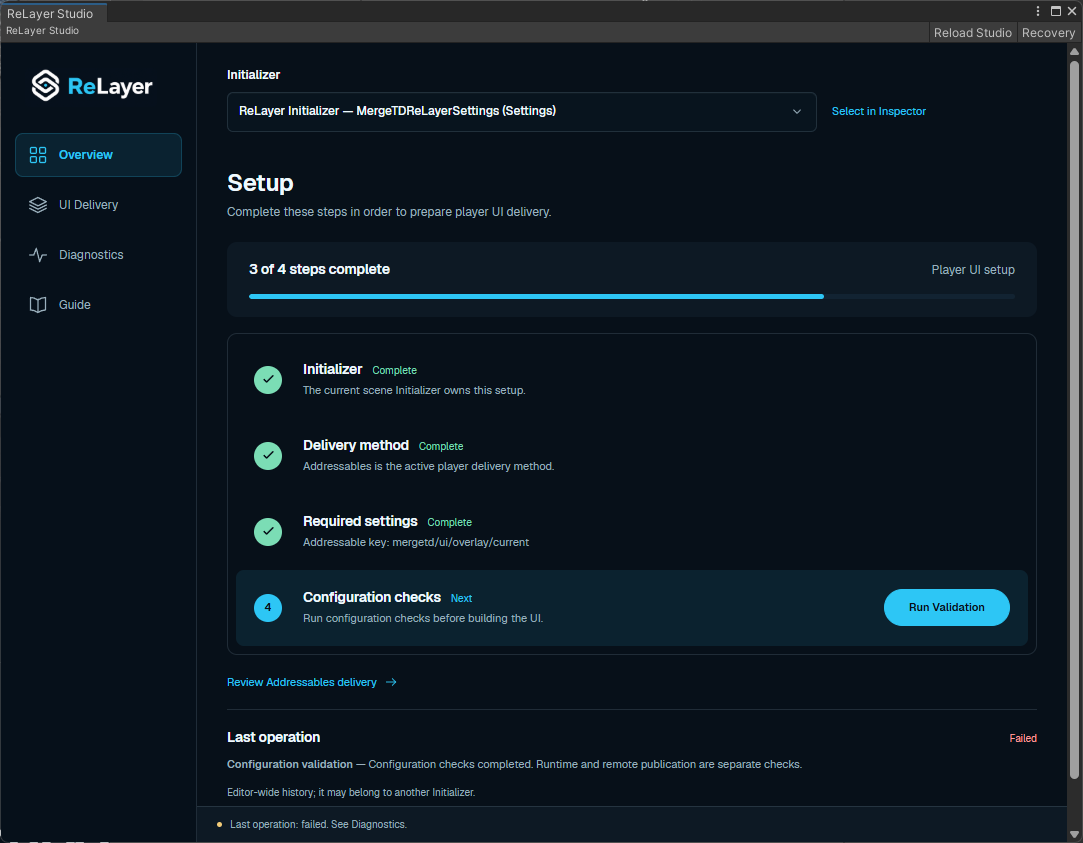The height and width of the screenshot is (843, 1083).
Task: Open the UI Delivery section
Action: (98, 204)
